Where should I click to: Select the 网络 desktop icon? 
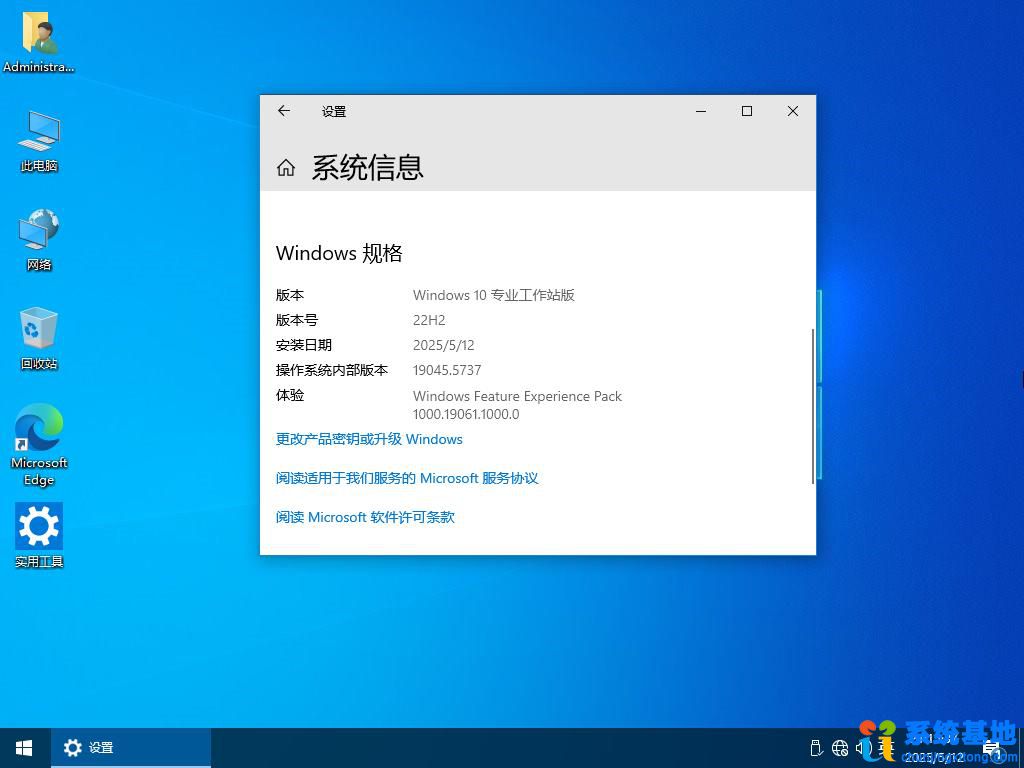click(x=39, y=240)
